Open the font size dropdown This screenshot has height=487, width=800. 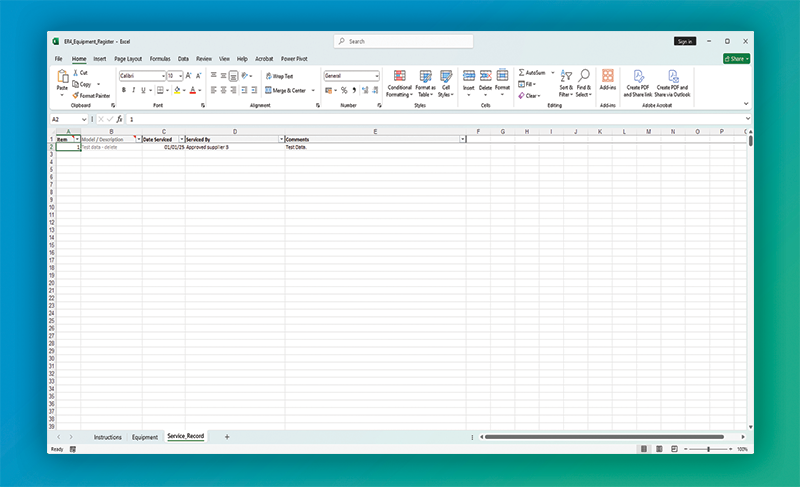tap(180, 76)
